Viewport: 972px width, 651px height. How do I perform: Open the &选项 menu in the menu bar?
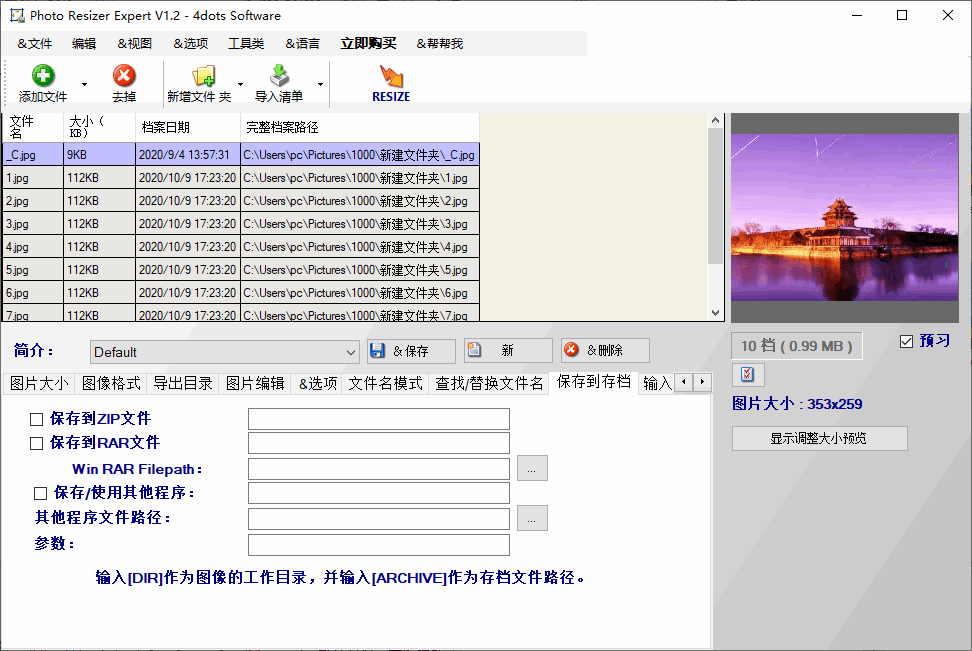(190, 43)
